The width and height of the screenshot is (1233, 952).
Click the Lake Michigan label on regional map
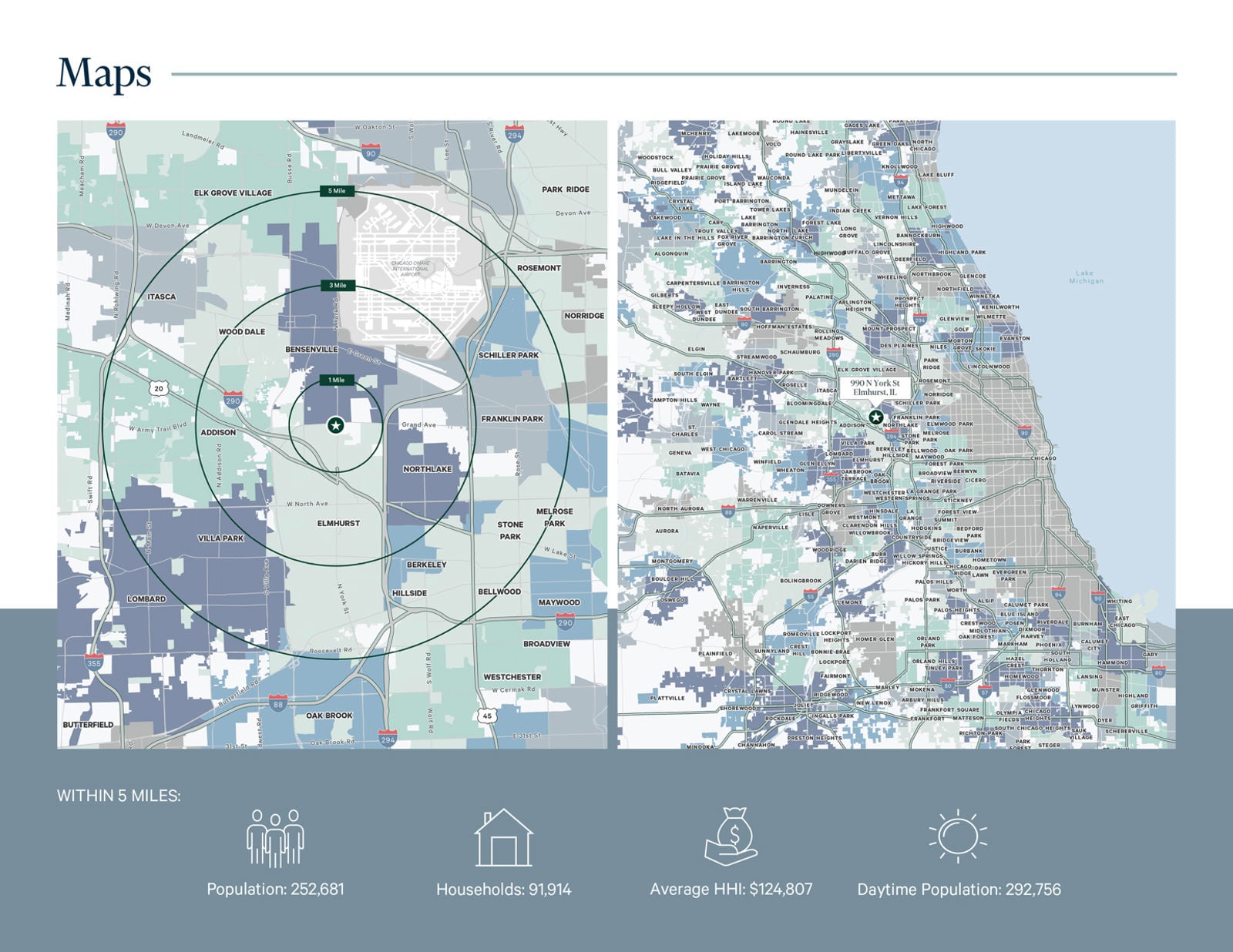click(x=1086, y=277)
